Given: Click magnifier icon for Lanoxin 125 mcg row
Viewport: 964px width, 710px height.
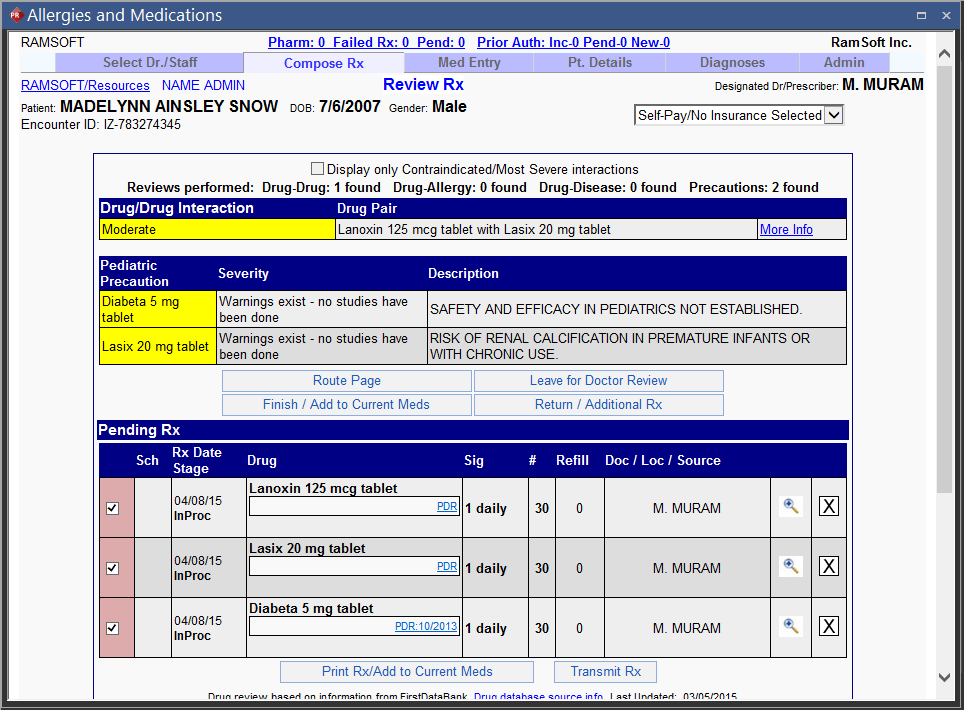Looking at the screenshot, I should [791, 507].
